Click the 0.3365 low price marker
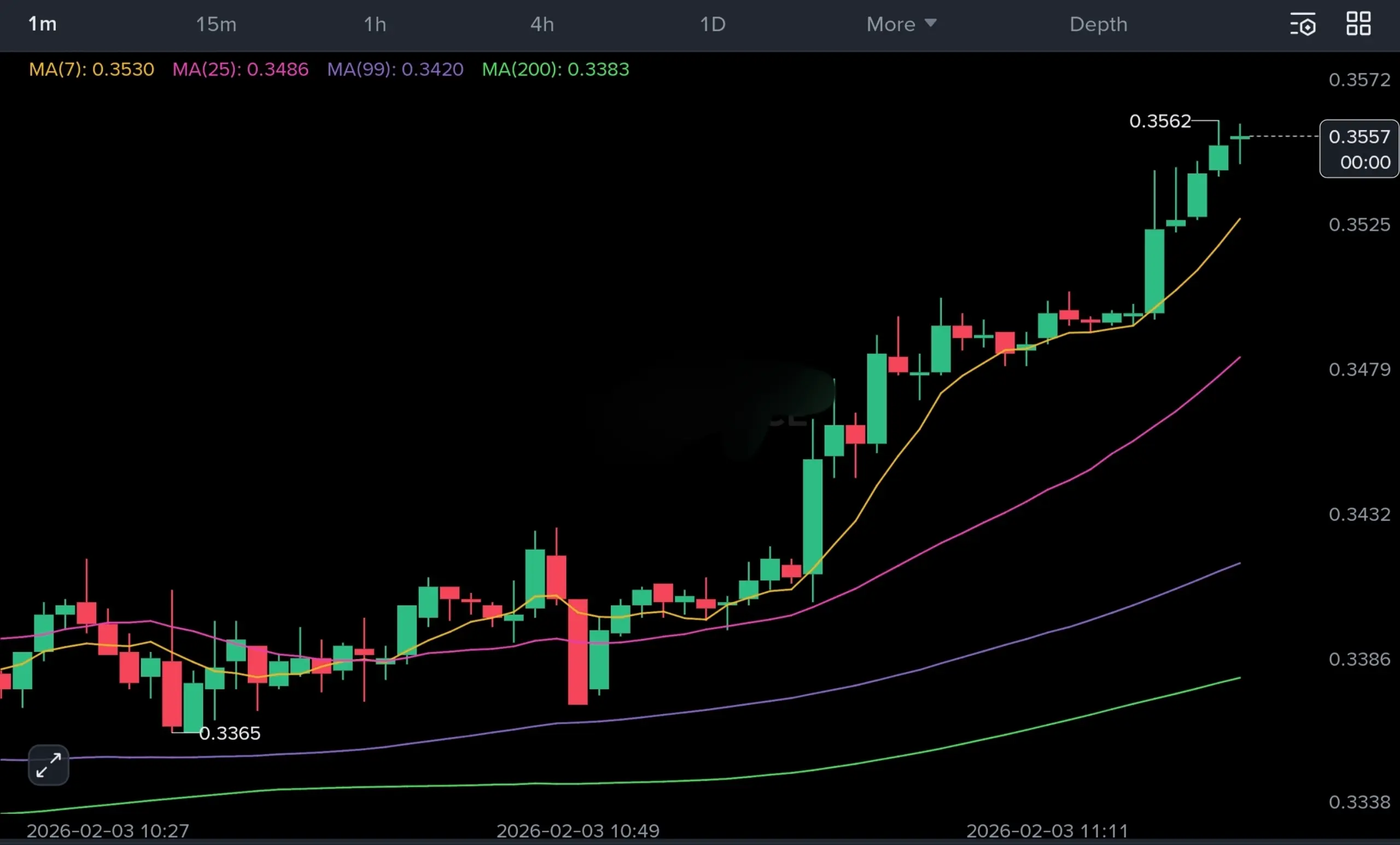This screenshot has height=845, width=1400. tap(230, 733)
